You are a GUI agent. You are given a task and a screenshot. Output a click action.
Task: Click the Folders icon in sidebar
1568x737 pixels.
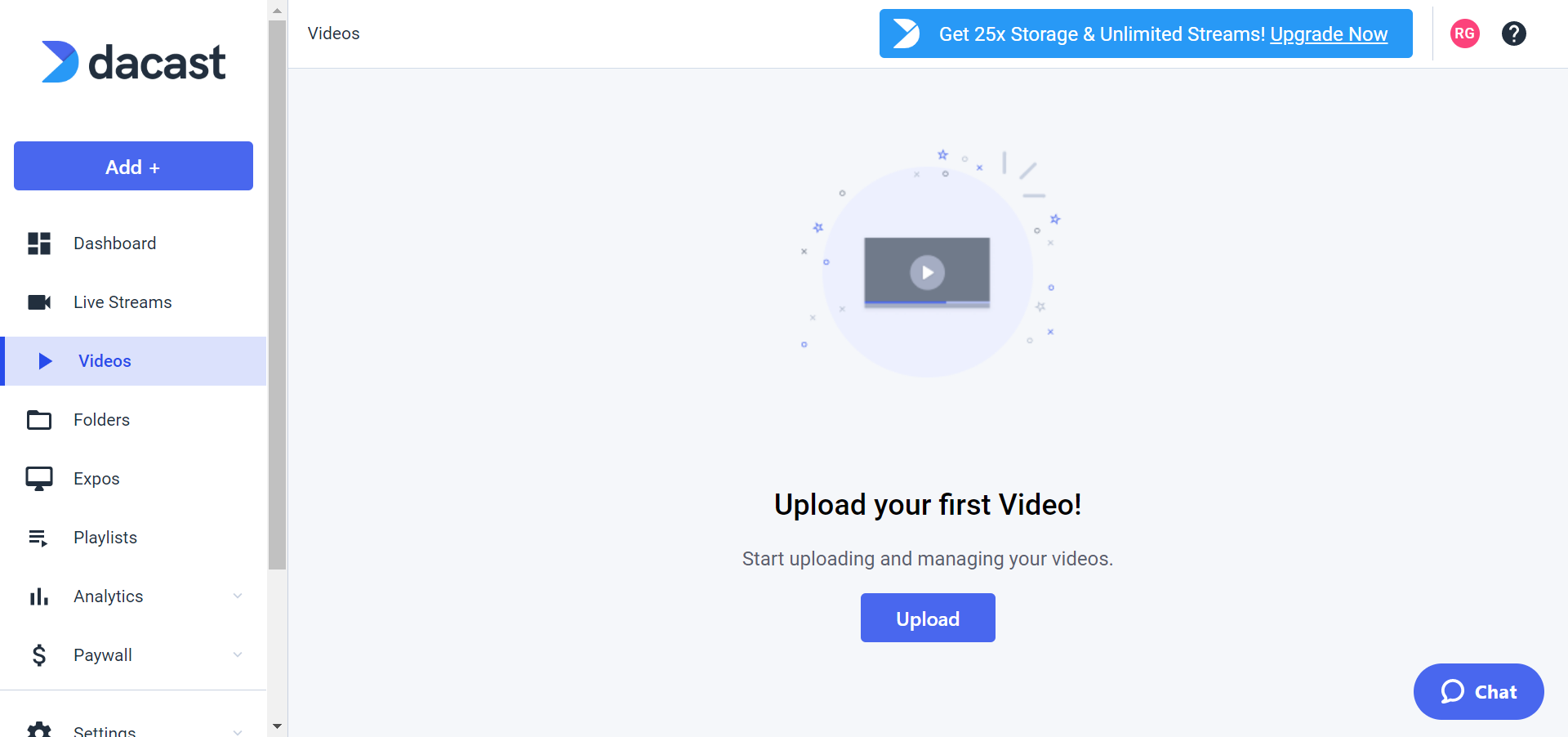(x=39, y=420)
